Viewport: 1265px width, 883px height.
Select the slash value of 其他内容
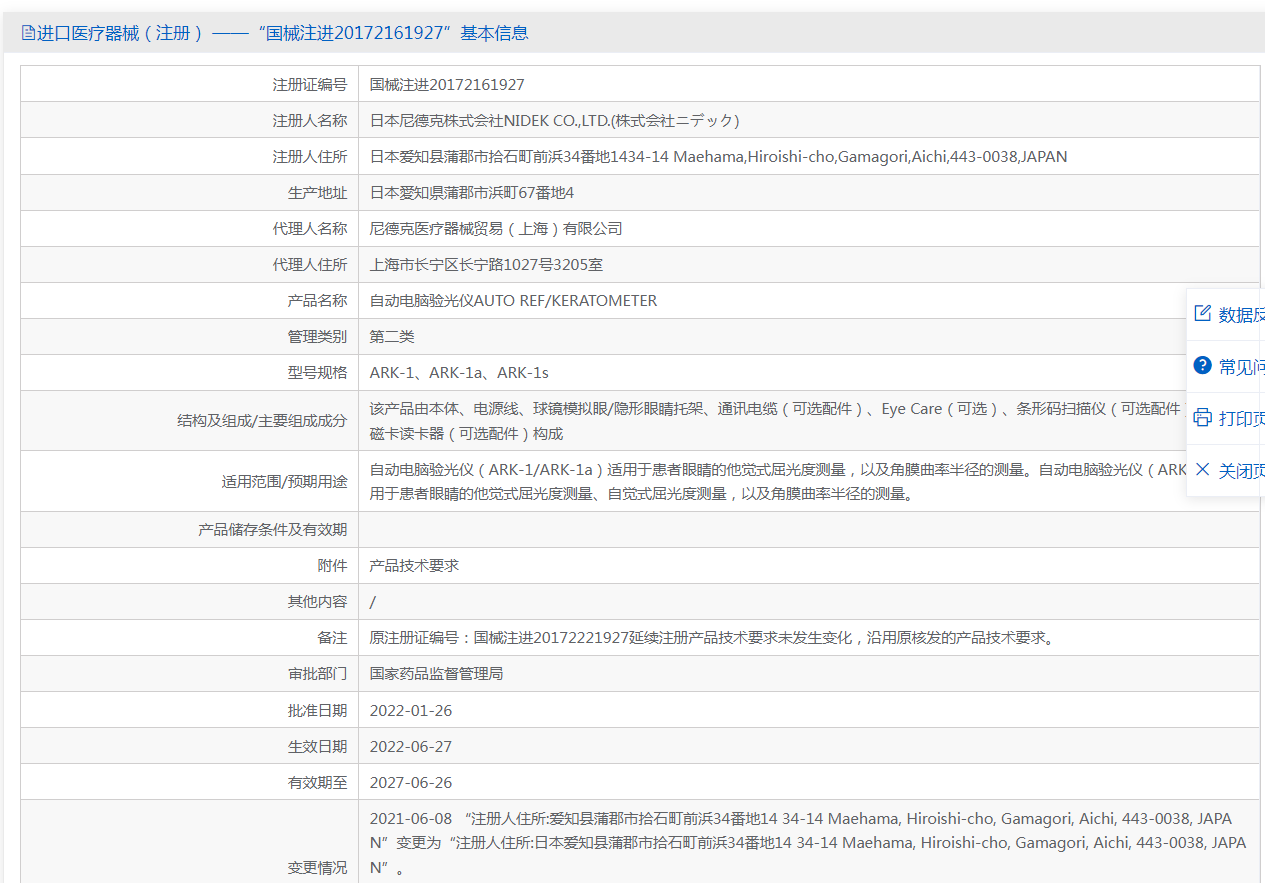click(373, 601)
